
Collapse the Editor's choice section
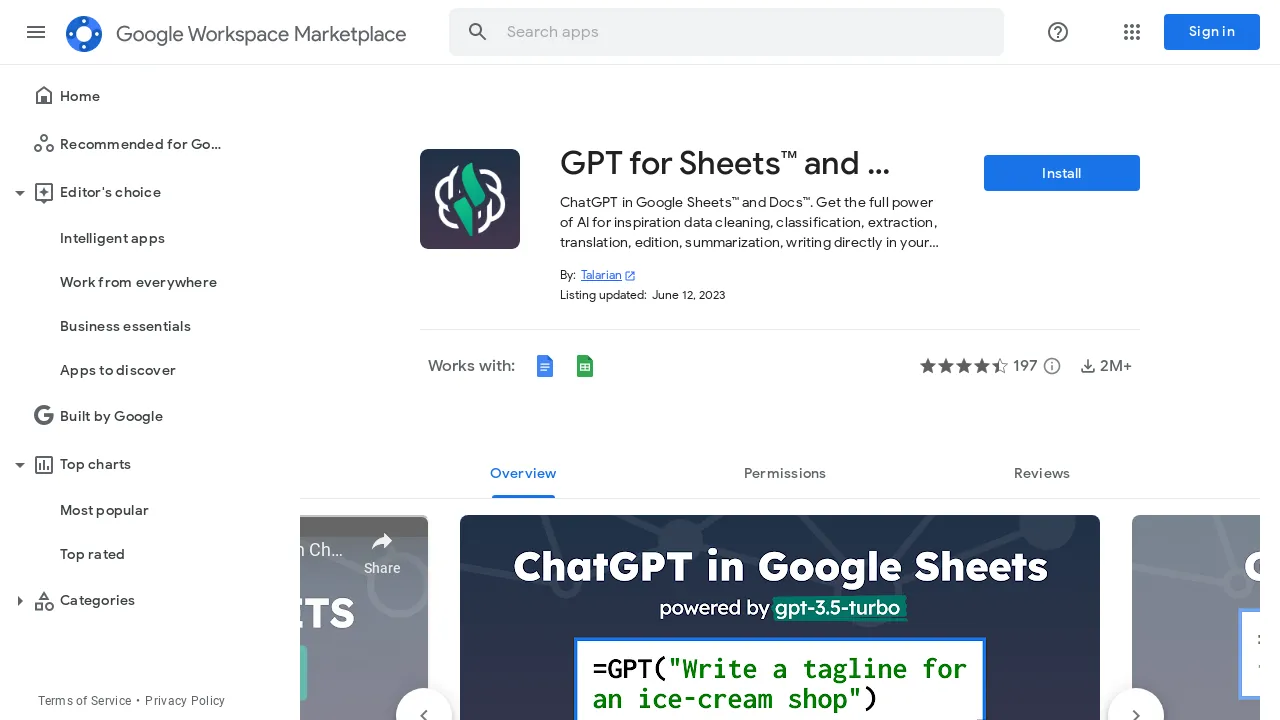pos(20,193)
